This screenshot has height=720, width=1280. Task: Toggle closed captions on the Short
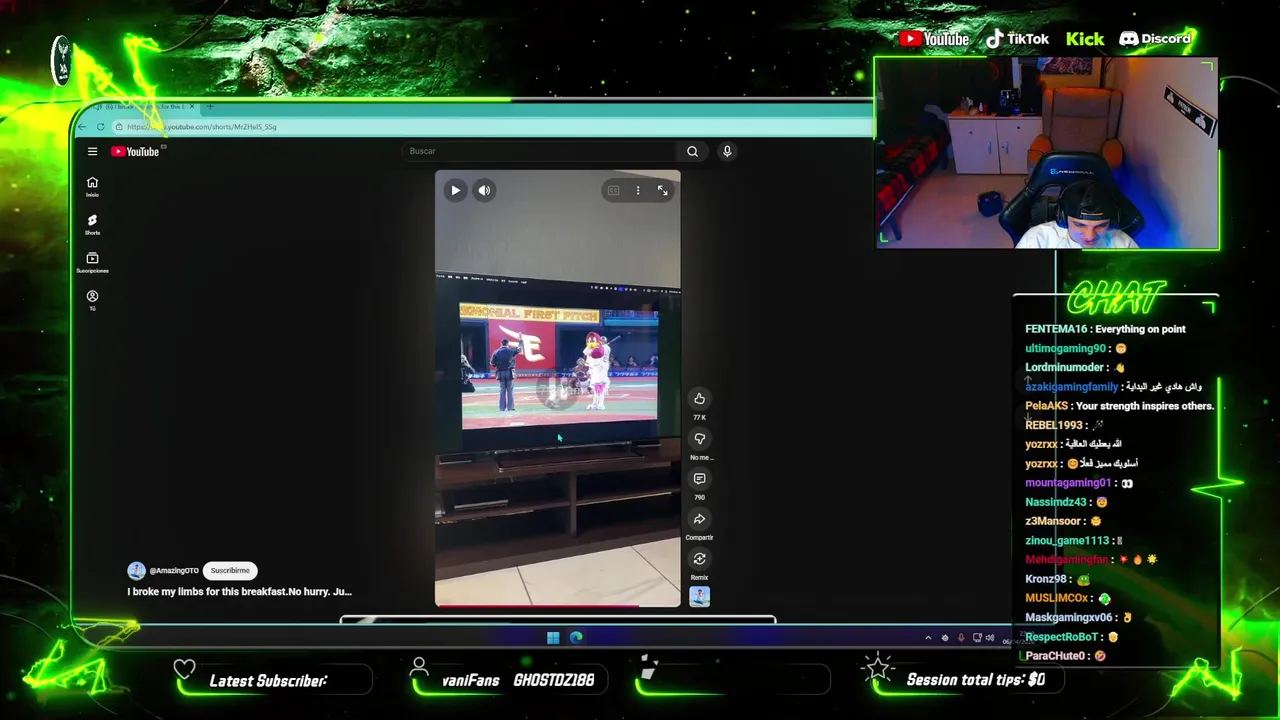(613, 190)
